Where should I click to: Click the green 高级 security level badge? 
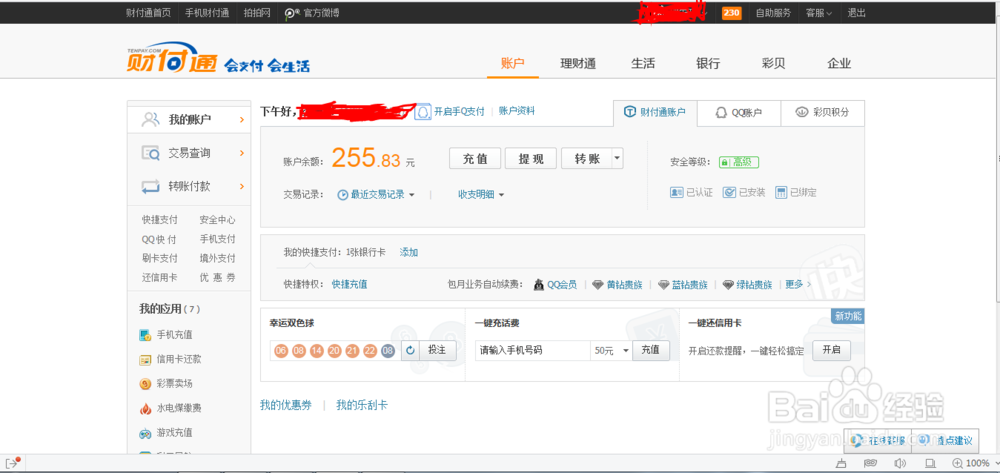[739, 162]
